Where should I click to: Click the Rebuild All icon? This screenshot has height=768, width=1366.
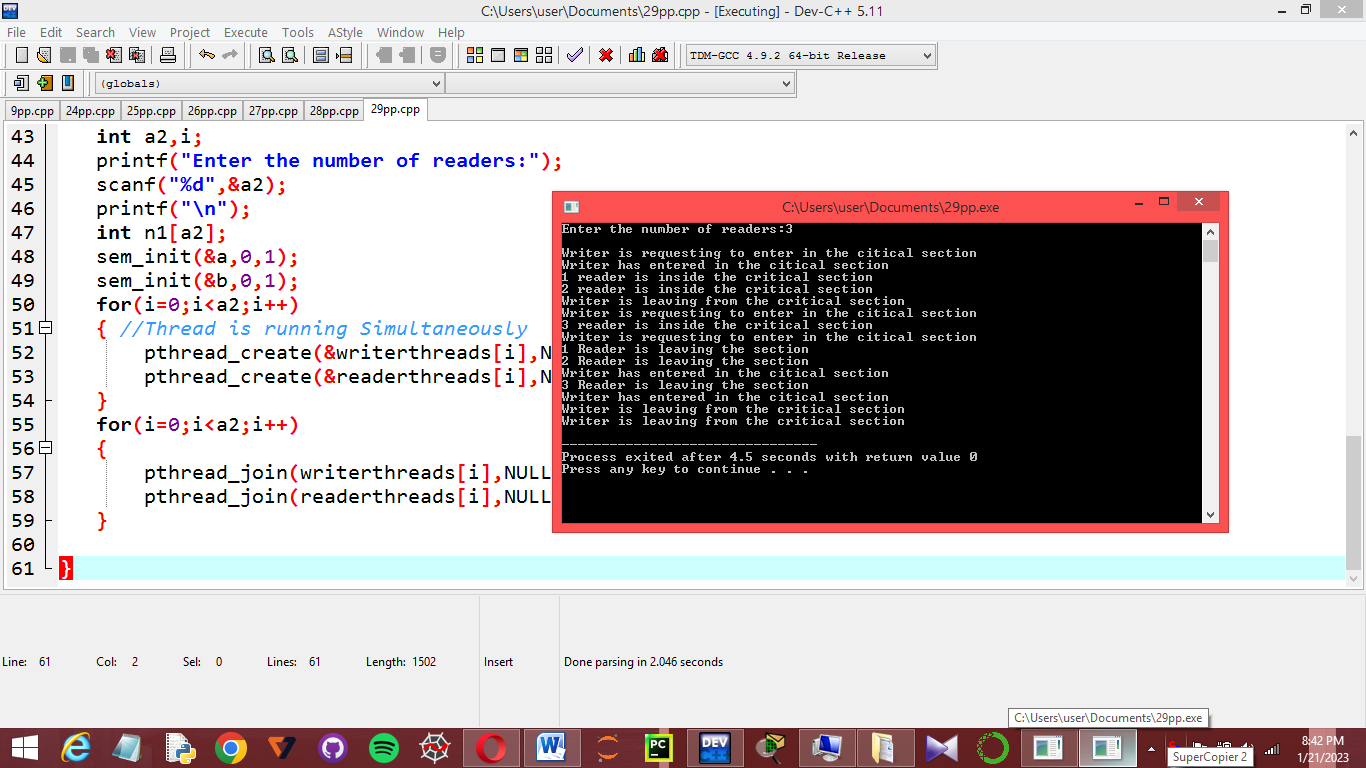[x=544, y=55]
